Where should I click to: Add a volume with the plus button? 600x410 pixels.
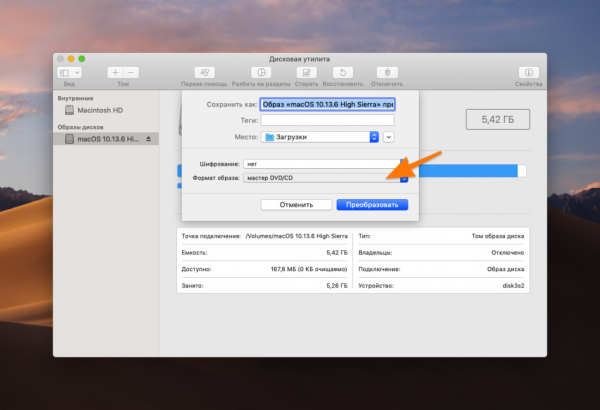pos(115,72)
